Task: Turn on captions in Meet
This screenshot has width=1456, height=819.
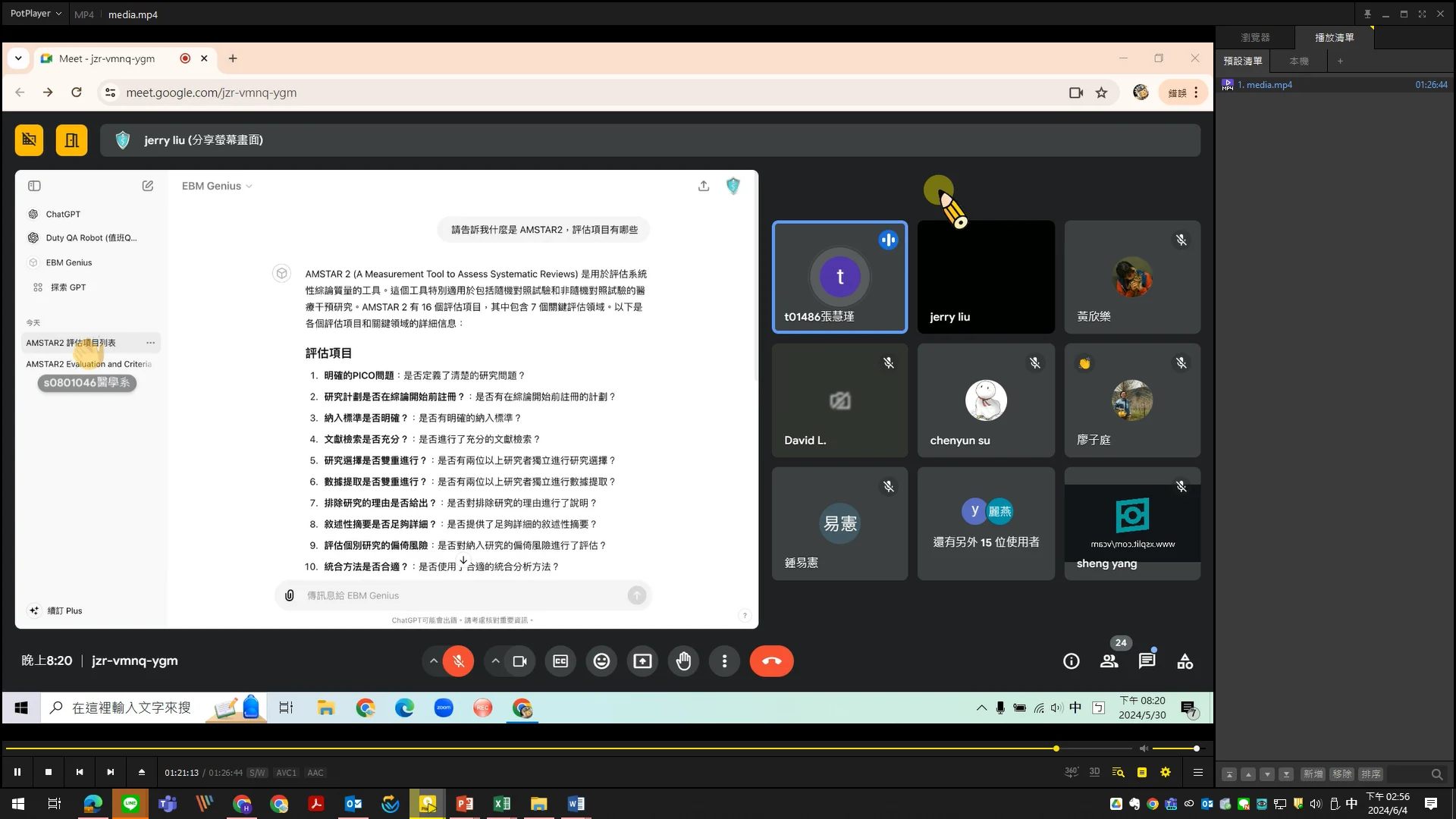Action: click(x=560, y=661)
